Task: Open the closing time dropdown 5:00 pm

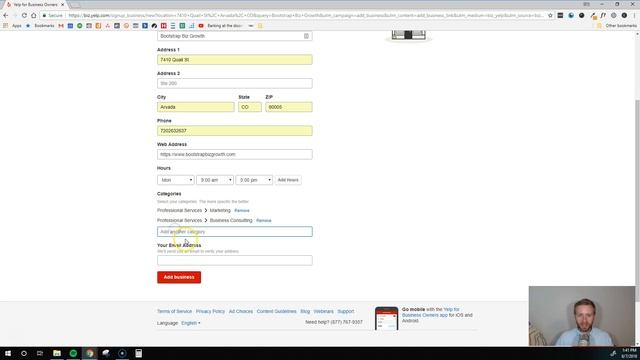Action: click(254, 180)
